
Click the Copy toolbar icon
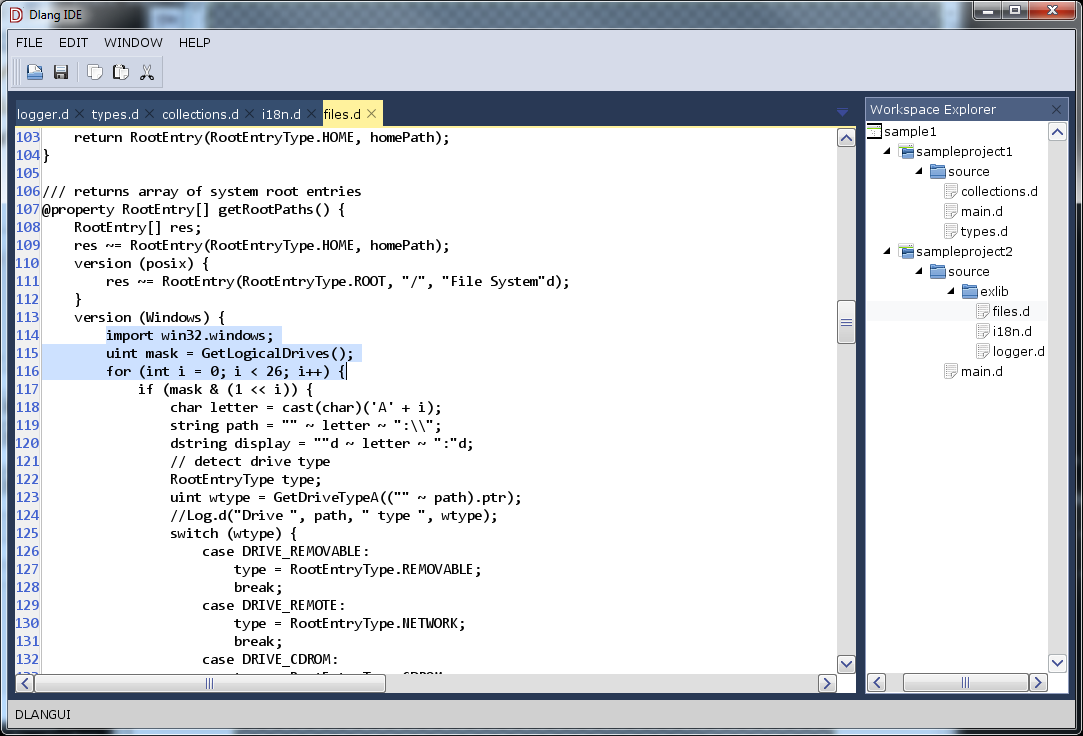click(95, 72)
